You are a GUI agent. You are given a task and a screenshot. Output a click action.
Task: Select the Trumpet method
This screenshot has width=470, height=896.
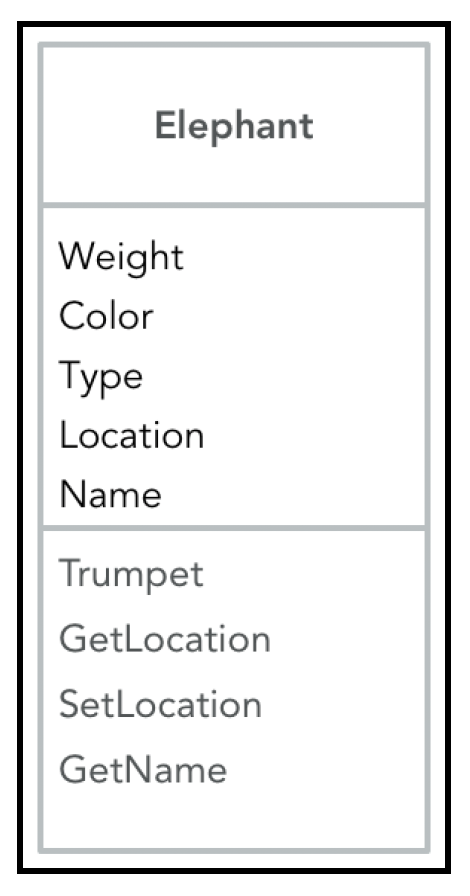(132, 574)
